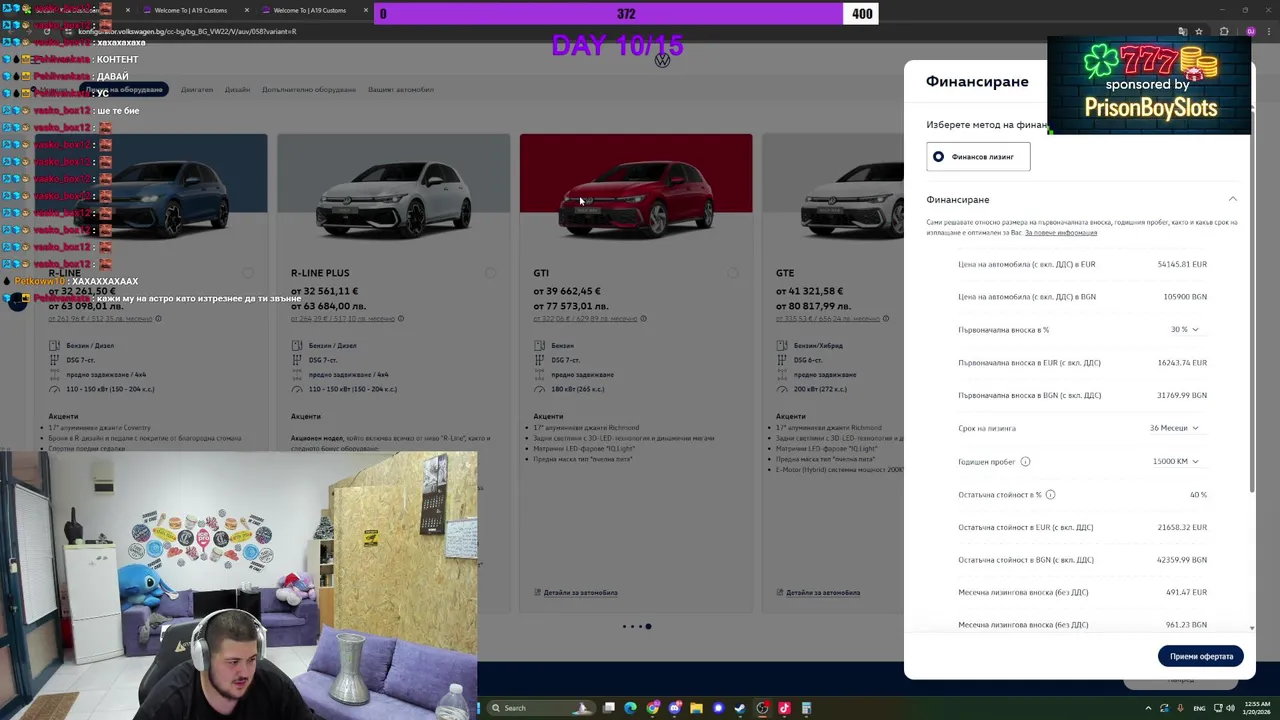This screenshot has height=720, width=1280.
Task: Click the microphone tray icon
Action: tap(1181, 708)
